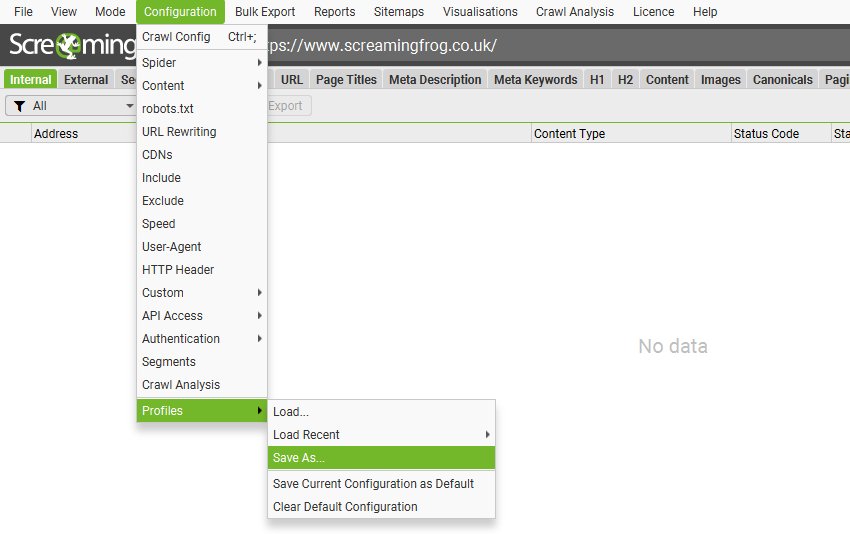This screenshot has width=850, height=534.
Task: Open the Licence menu
Action: [x=654, y=11]
